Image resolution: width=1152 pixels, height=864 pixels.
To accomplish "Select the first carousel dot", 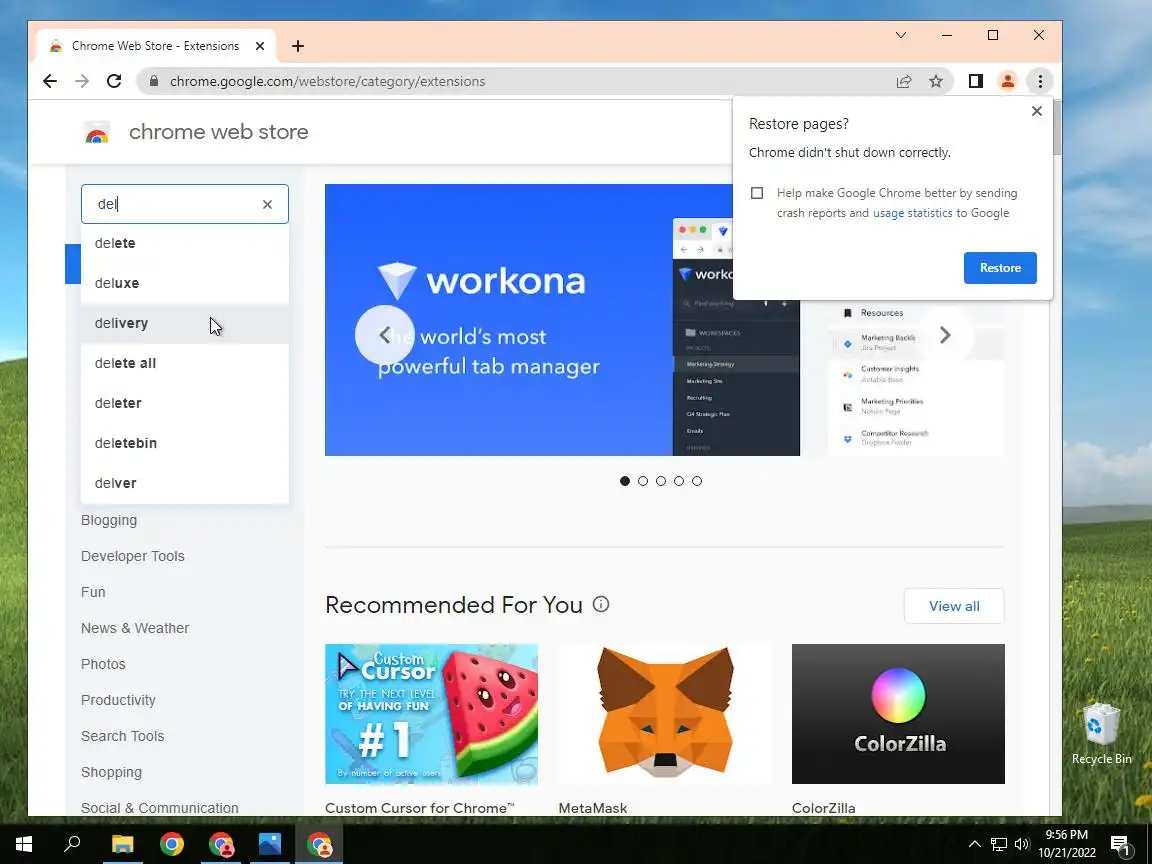I will point(624,481).
